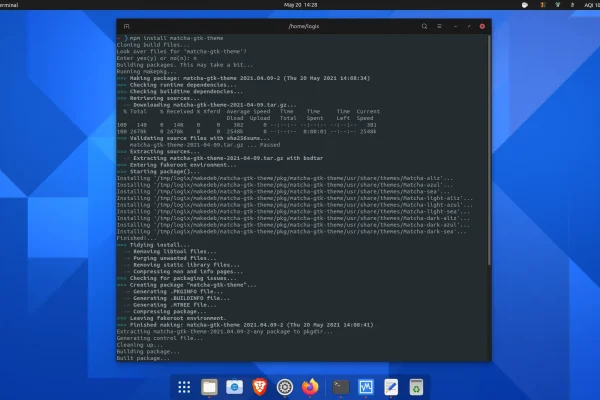Click 'Checking buildtime dependencies...' line
This screenshot has width=600, height=400.
(x=180, y=91)
